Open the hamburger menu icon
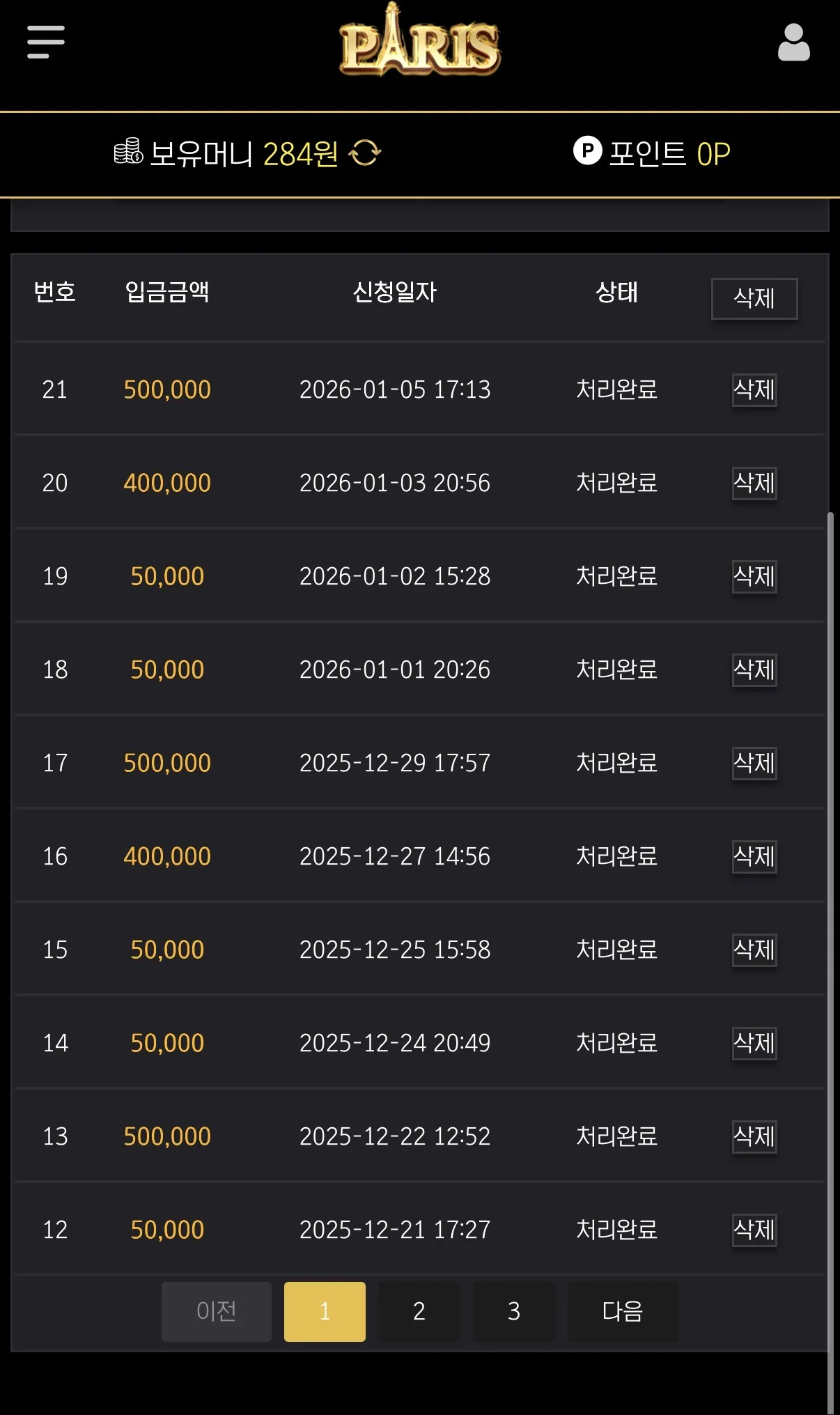The height and width of the screenshot is (1415, 840). point(46,42)
